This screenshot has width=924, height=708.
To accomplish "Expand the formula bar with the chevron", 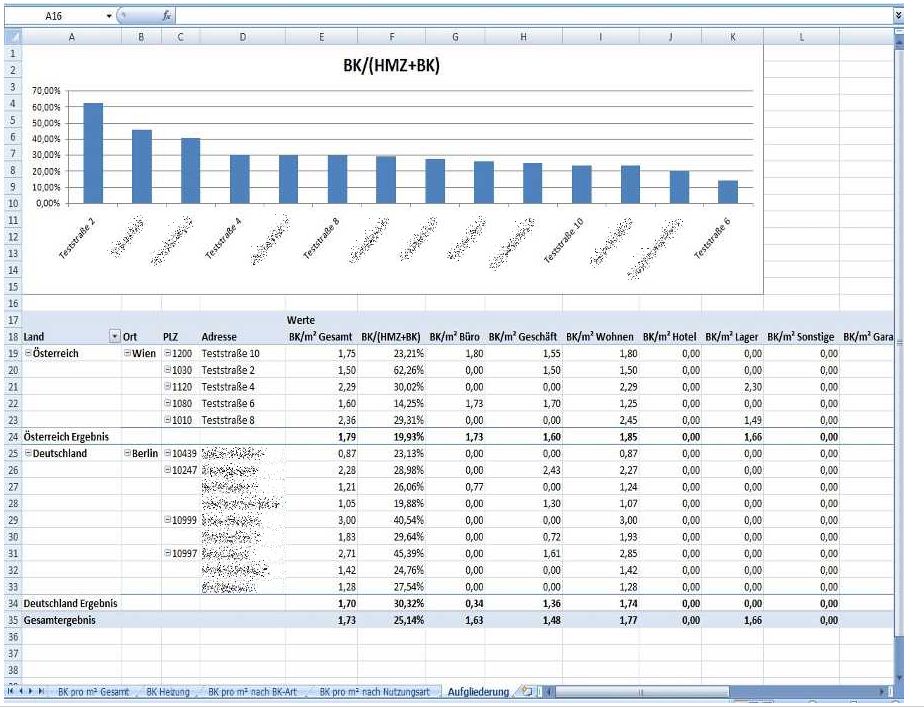I will (899, 15).
